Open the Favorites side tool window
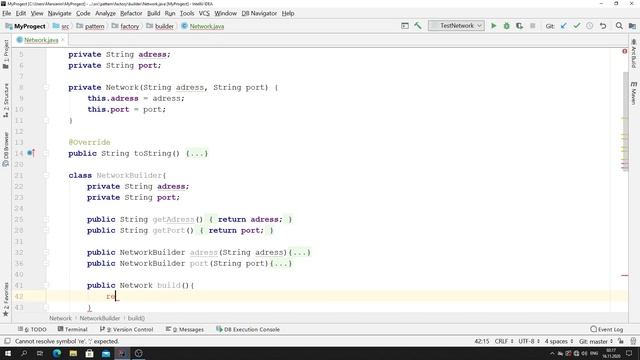640x360 pixels. [6, 299]
